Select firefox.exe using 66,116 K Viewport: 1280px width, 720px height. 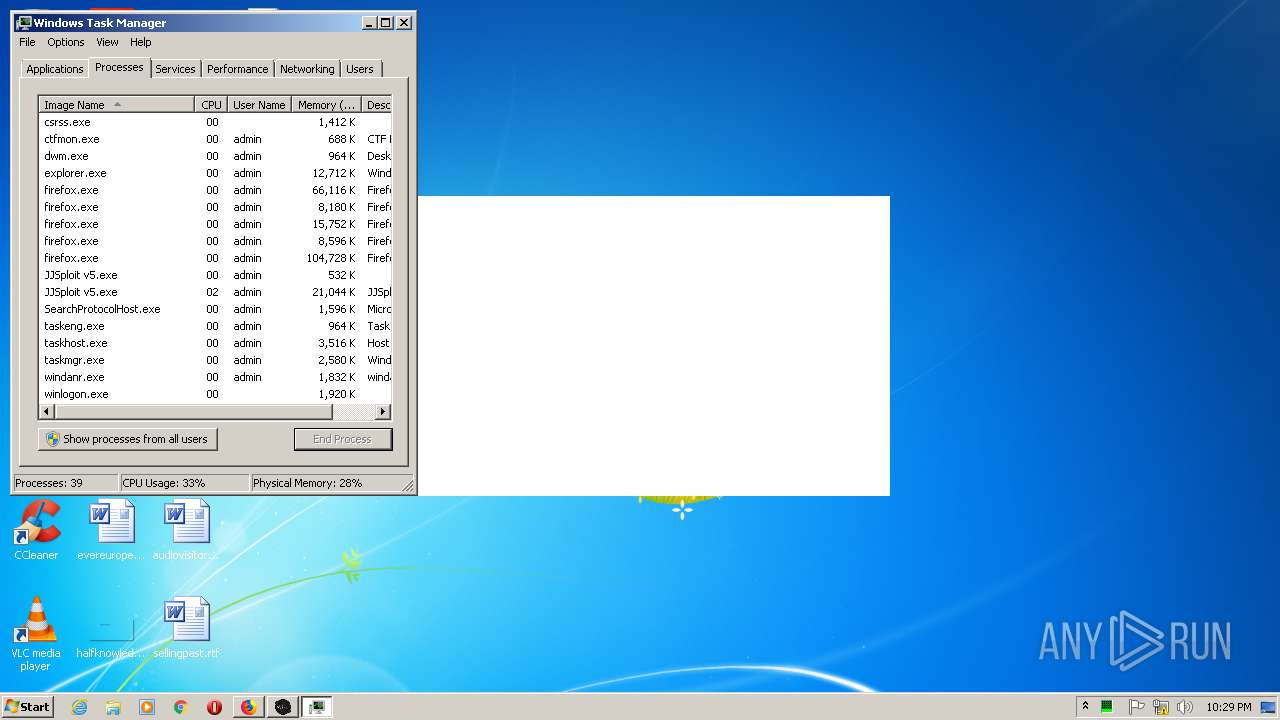tap(215, 190)
